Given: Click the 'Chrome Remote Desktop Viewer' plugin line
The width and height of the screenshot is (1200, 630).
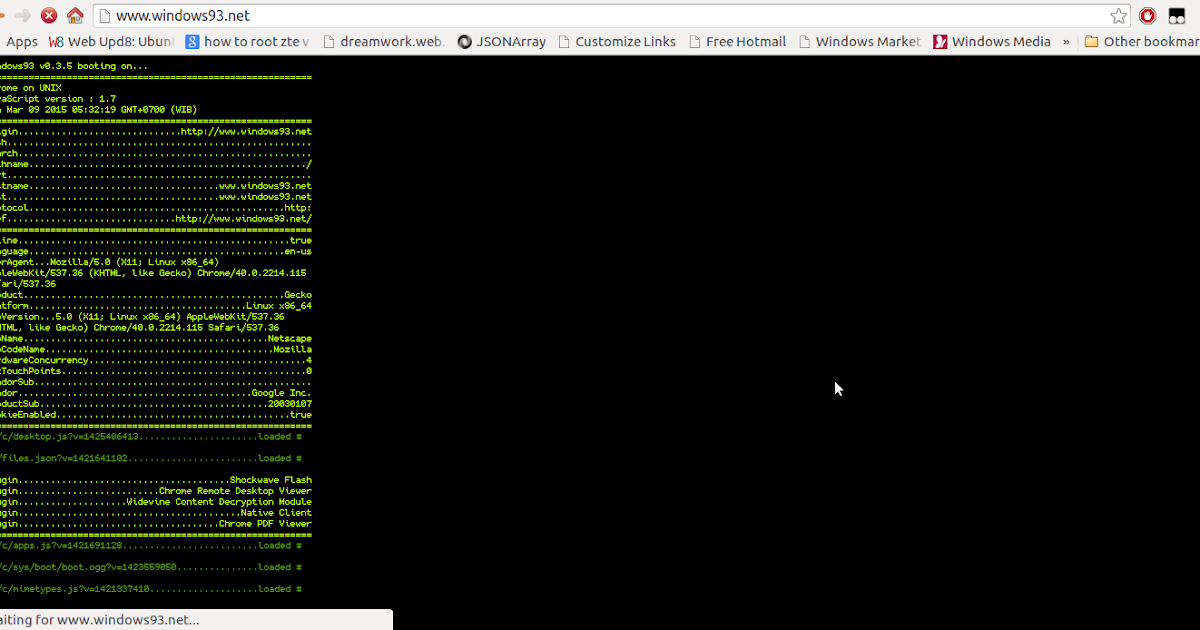Looking at the screenshot, I should (x=156, y=491).
